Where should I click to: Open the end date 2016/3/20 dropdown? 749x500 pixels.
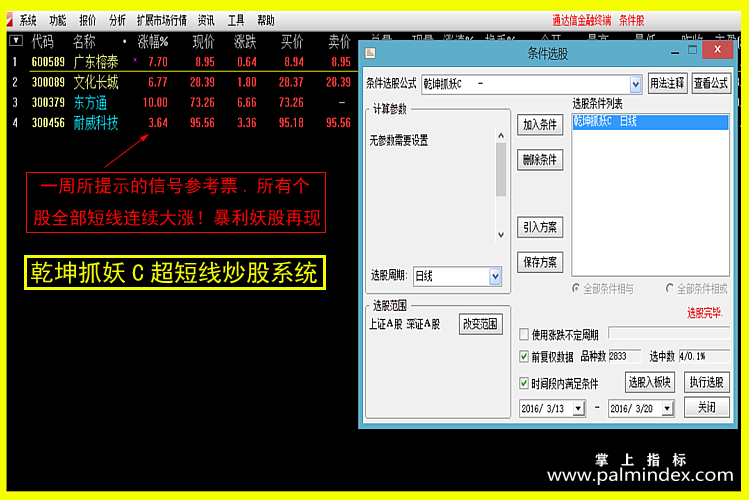coord(667,408)
